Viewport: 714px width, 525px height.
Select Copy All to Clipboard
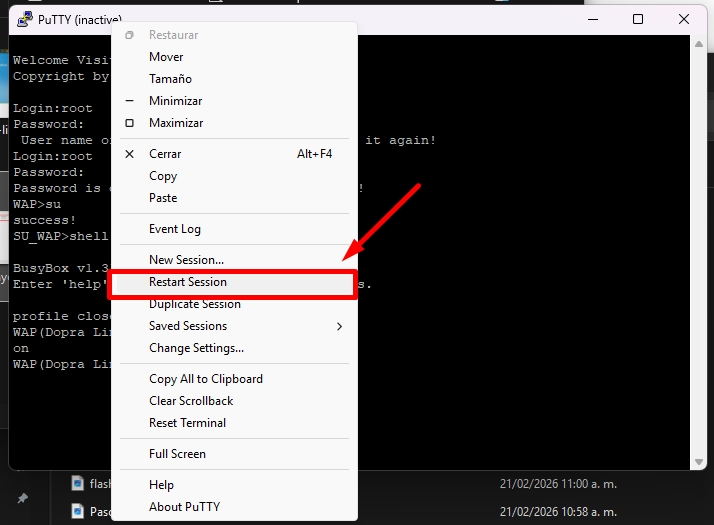click(x=205, y=379)
